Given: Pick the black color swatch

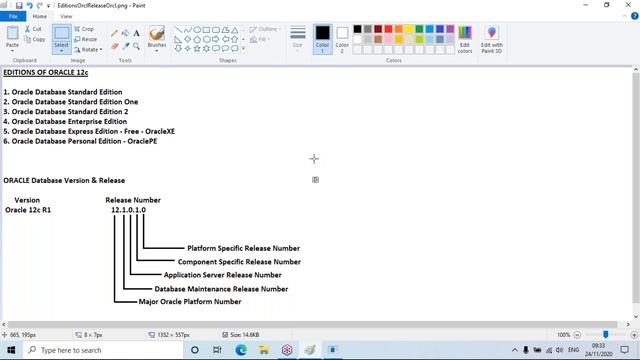Looking at the screenshot, I should point(357,29).
